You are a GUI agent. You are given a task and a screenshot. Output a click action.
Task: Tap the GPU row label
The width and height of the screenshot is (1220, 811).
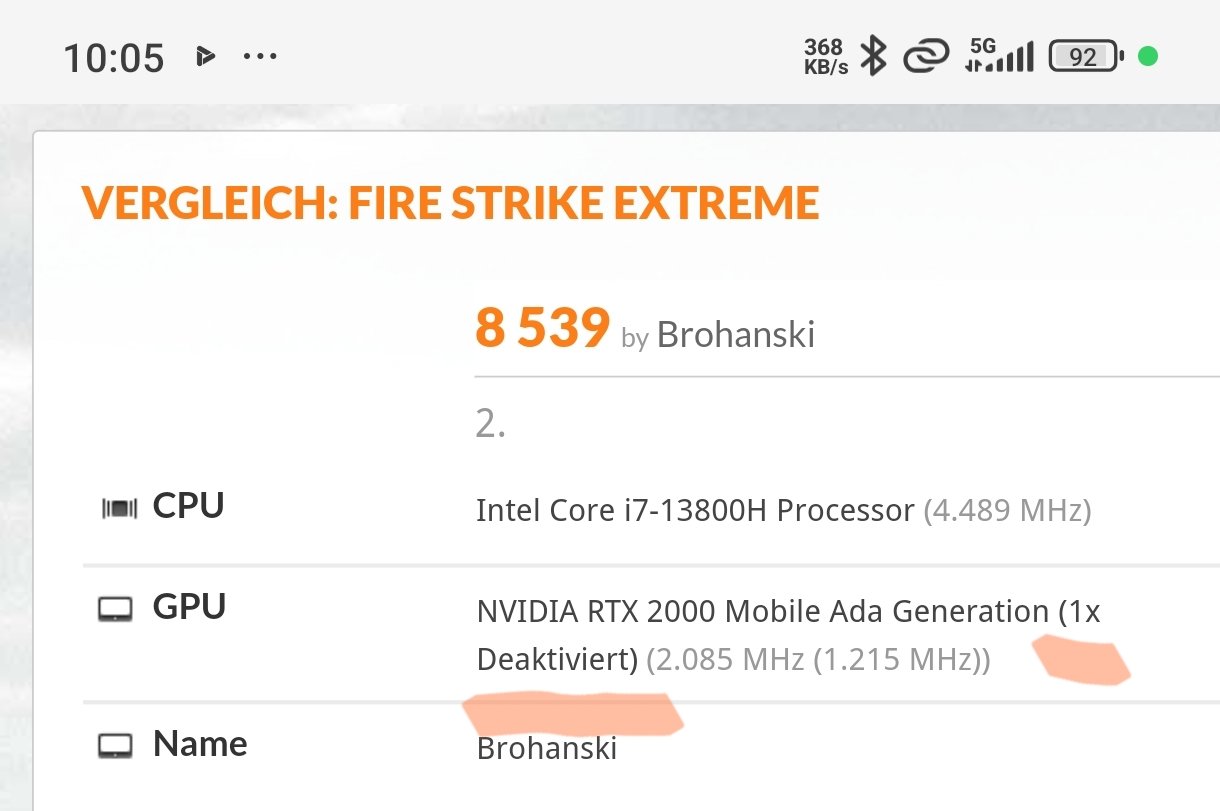[x=189, y=607]
